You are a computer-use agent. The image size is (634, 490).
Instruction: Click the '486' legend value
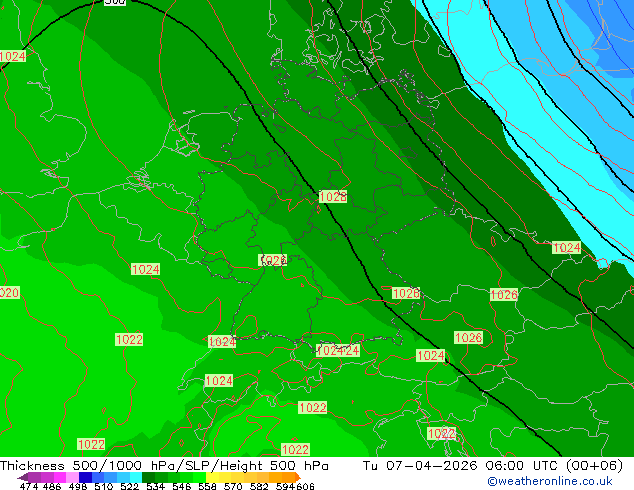coord(52,486)
